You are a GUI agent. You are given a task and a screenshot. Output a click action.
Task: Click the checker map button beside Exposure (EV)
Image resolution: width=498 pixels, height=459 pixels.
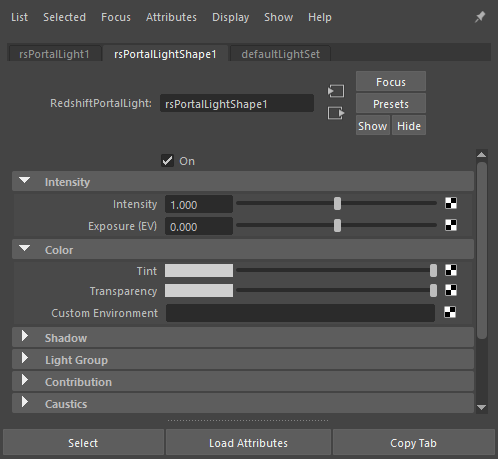451,225
